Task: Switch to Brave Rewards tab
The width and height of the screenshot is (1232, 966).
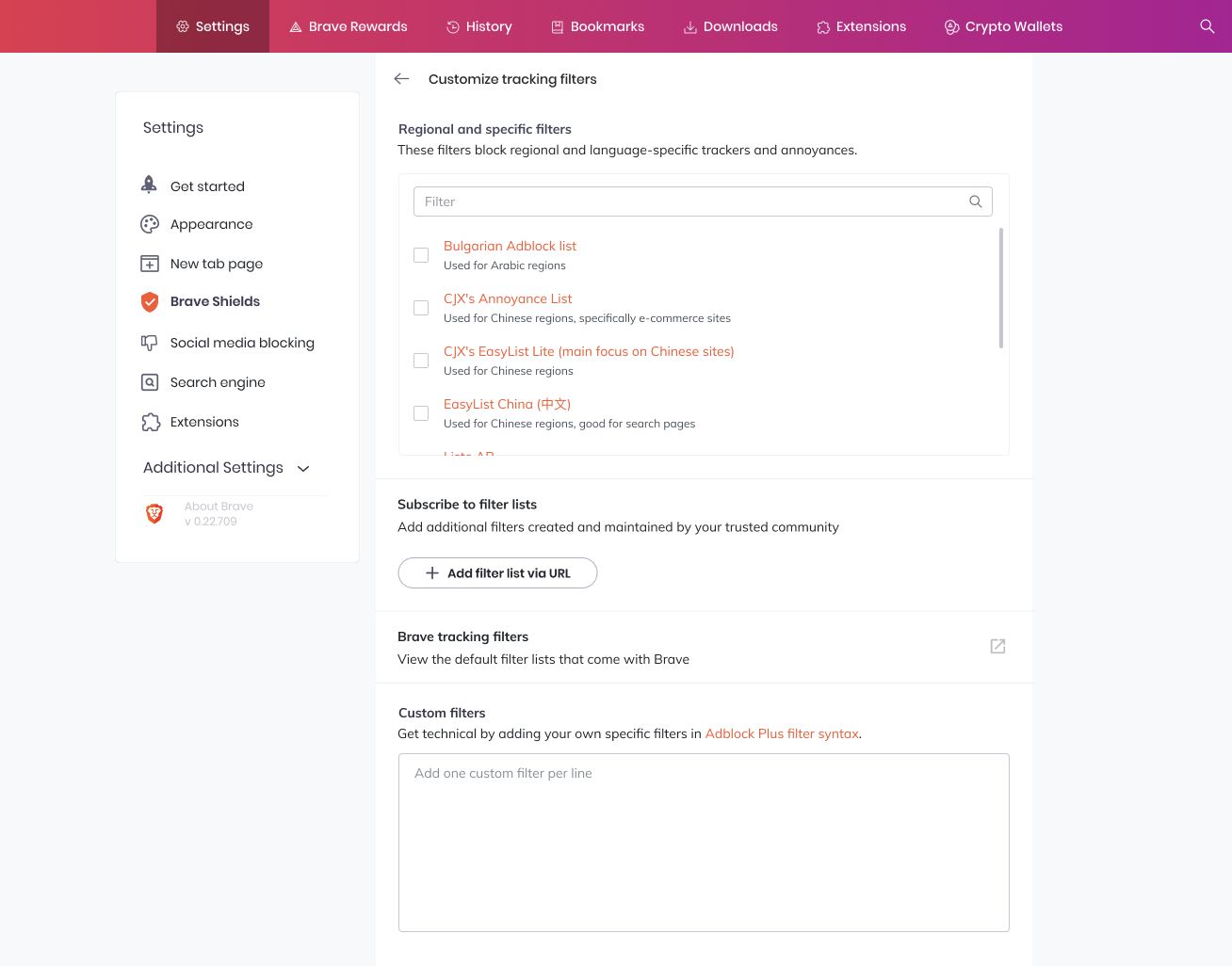Action: [349, 26]
